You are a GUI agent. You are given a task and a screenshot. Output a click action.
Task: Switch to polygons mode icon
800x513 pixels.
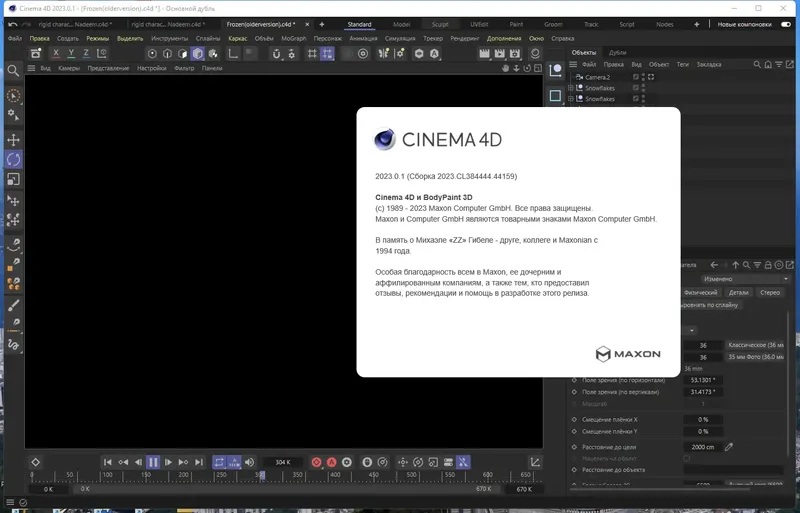183,54
